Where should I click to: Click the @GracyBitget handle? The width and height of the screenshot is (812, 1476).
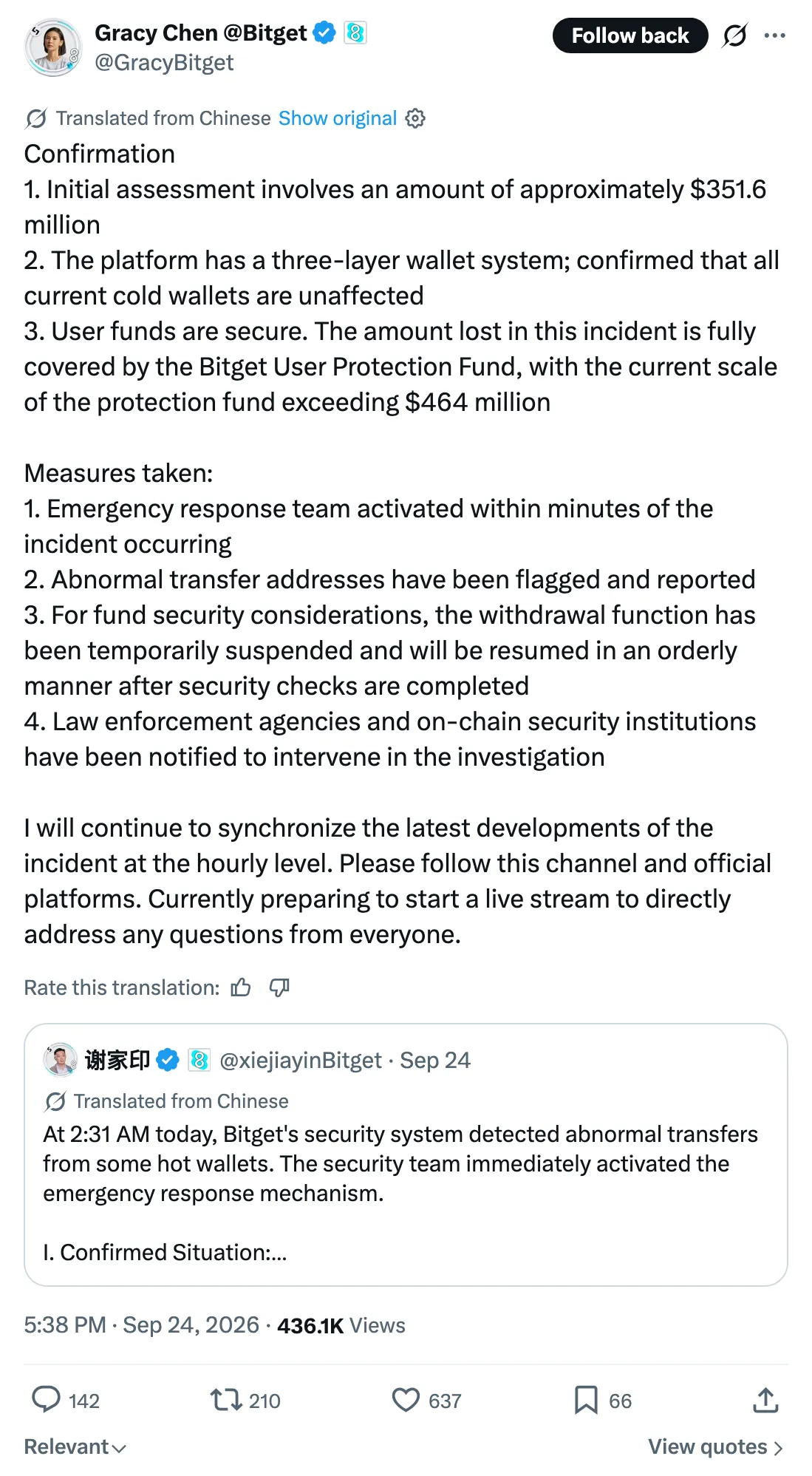164,63
